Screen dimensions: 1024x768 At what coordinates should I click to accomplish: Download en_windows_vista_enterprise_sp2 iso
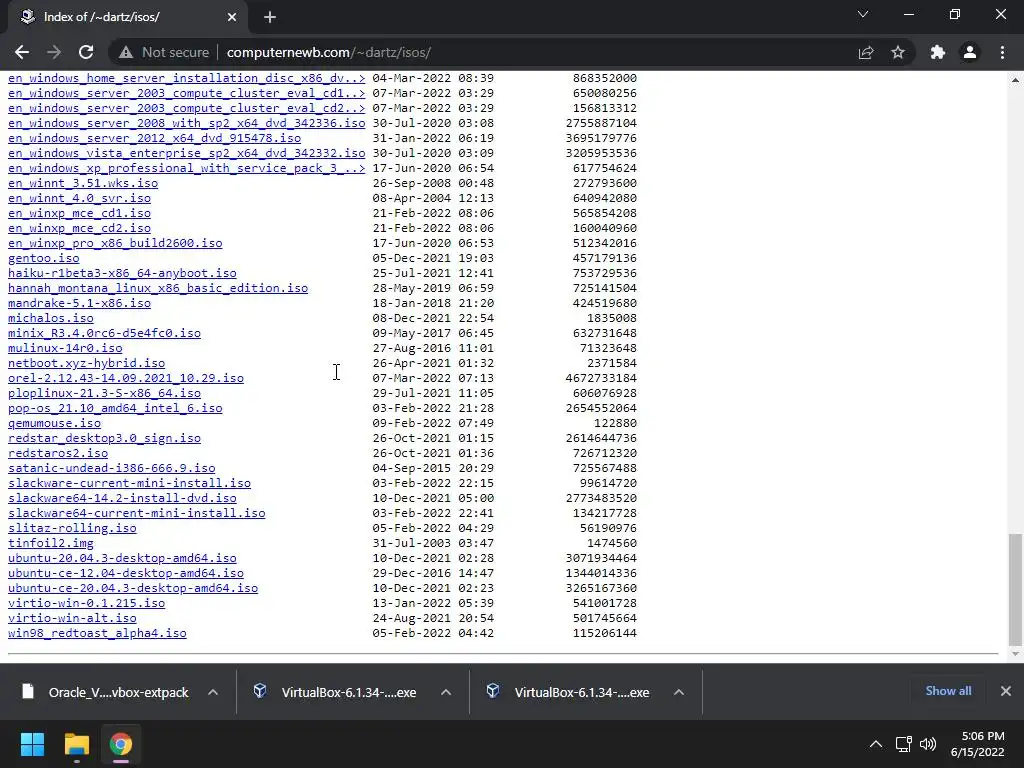[187, 153]
